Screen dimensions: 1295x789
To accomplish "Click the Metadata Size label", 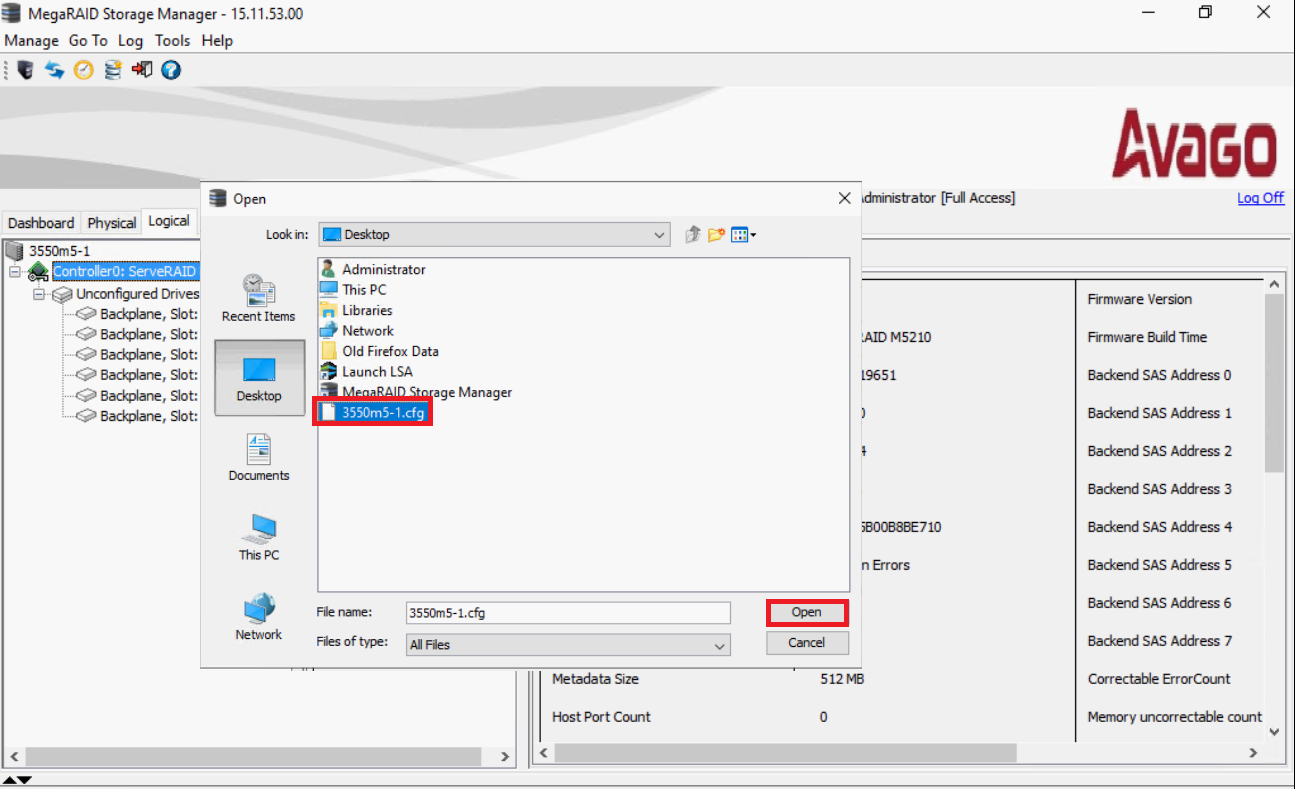I will click(x=595, y=679).
